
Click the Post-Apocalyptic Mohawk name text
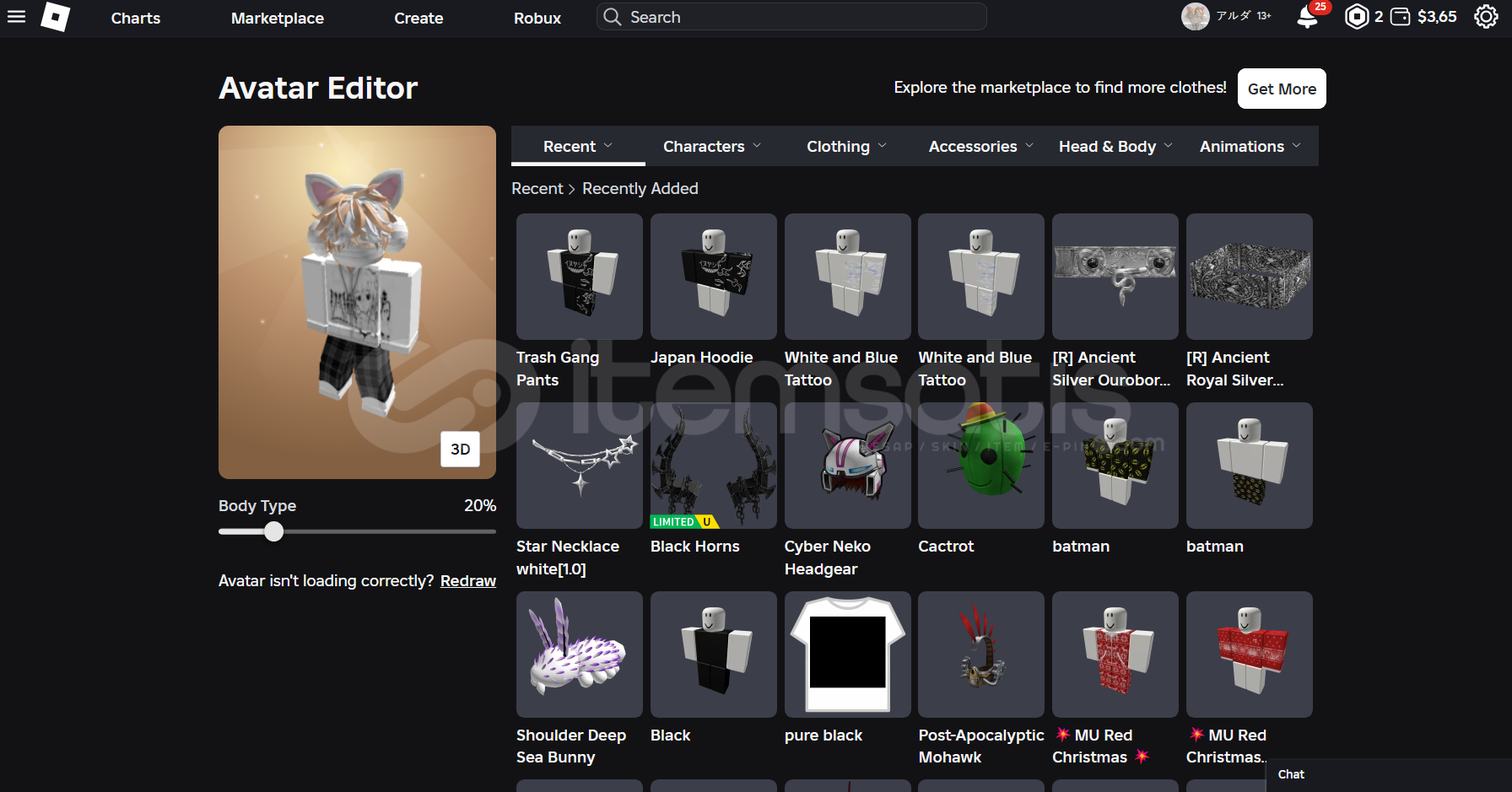click(981, 746)
